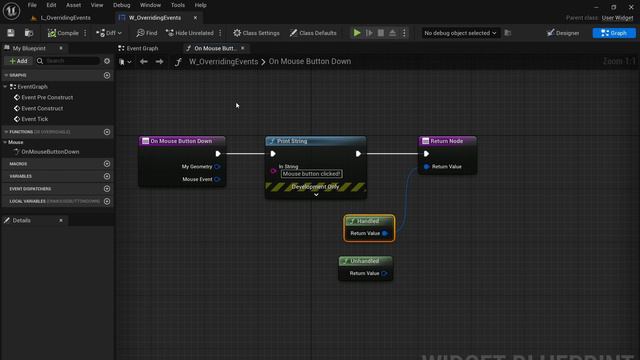Navigate back in graph history
640x360 pixels.
pyautogui.click(x=144, y=62)
